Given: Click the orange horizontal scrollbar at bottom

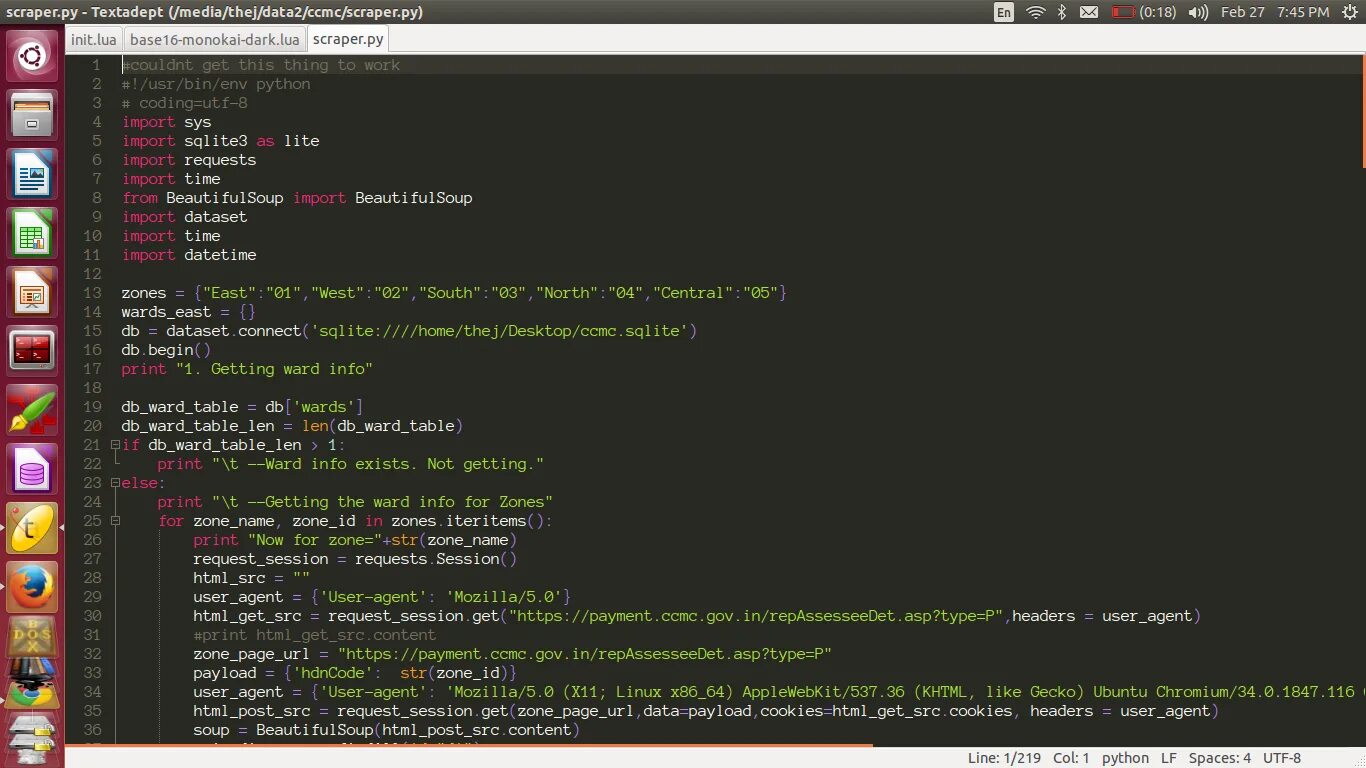Looking at the screenshot, I should [470, 745].
